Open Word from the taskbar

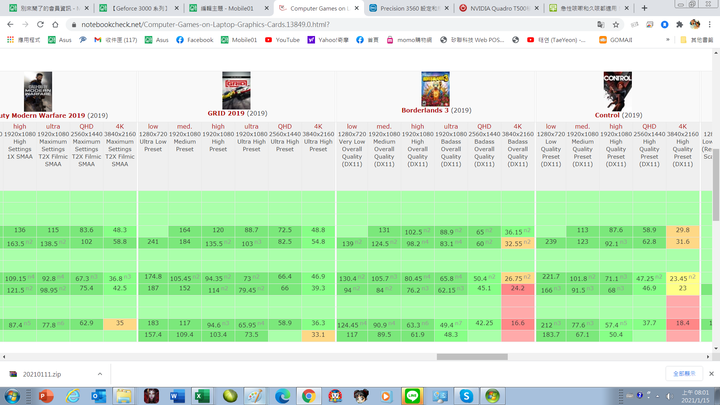coord(177,396)
